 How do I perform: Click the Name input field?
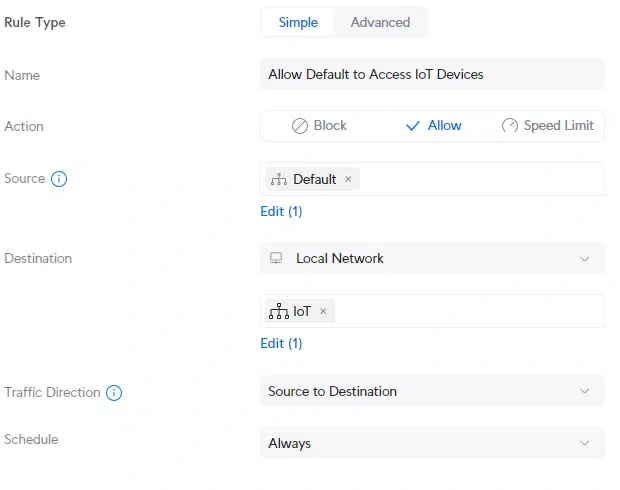[432, 74]
